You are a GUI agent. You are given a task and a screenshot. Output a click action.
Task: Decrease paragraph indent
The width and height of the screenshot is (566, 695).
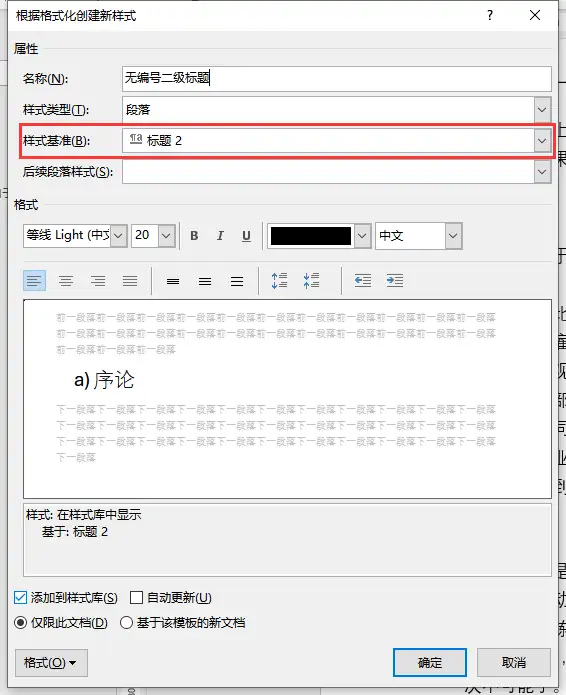363,281
